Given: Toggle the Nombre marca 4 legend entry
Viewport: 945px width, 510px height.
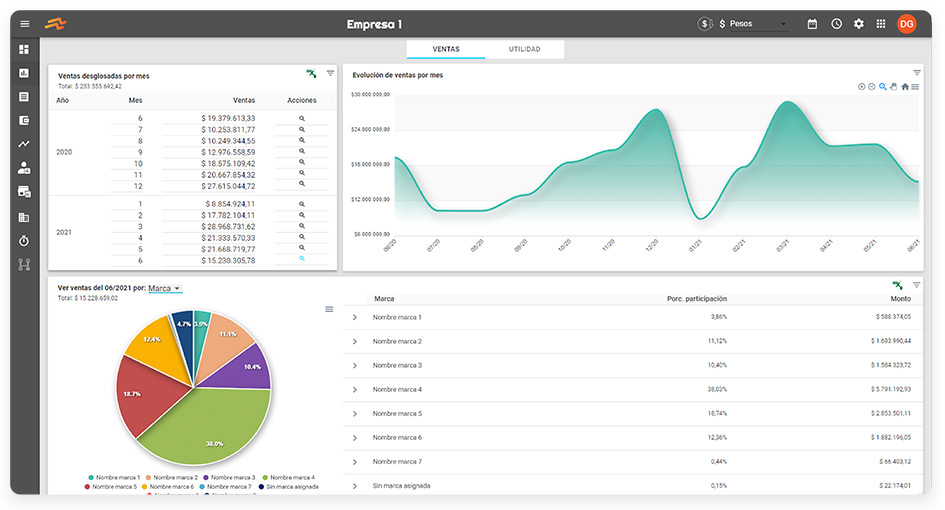Looking at the screenshot, I should pyautogui.click(x=289, y=477).
